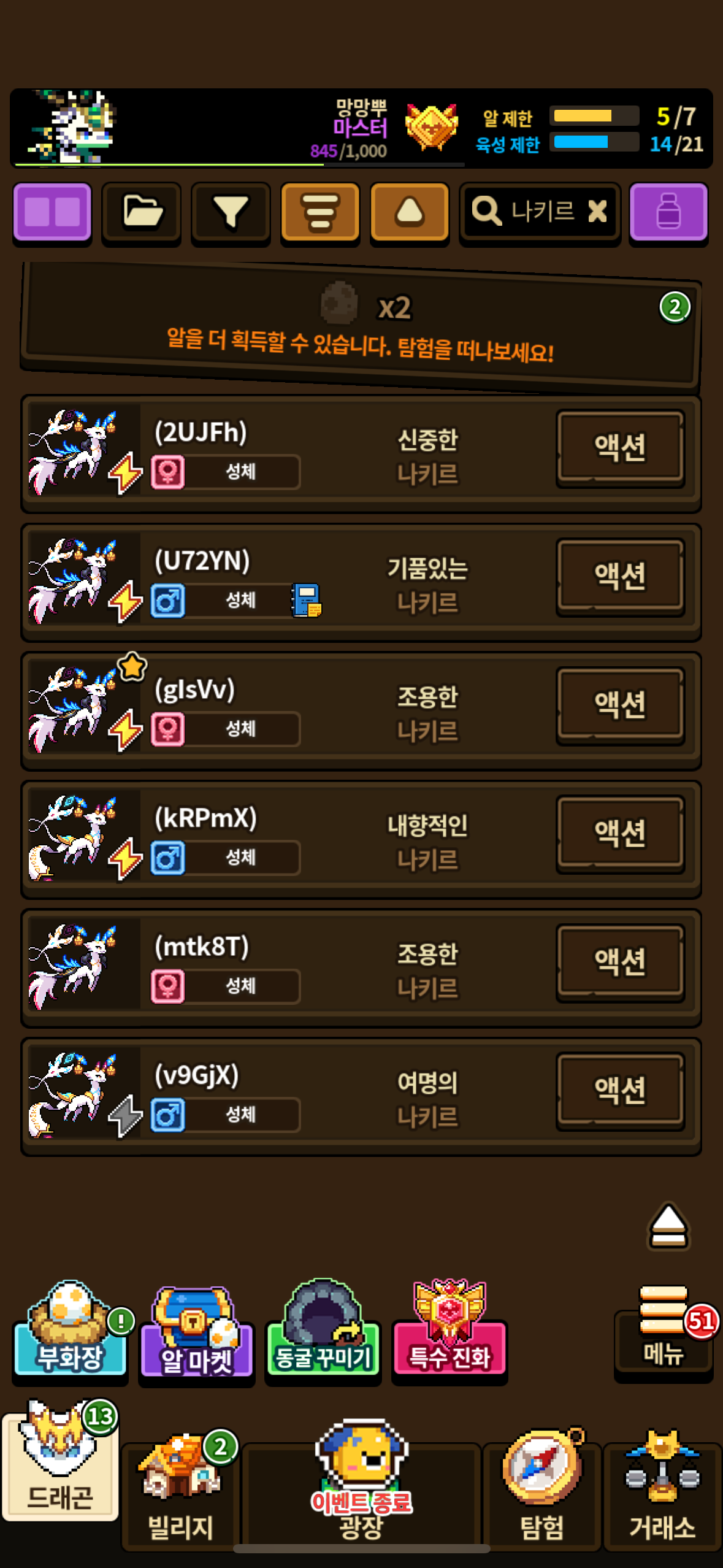Collapse list with the white eject arrow

pos(668,1226)
